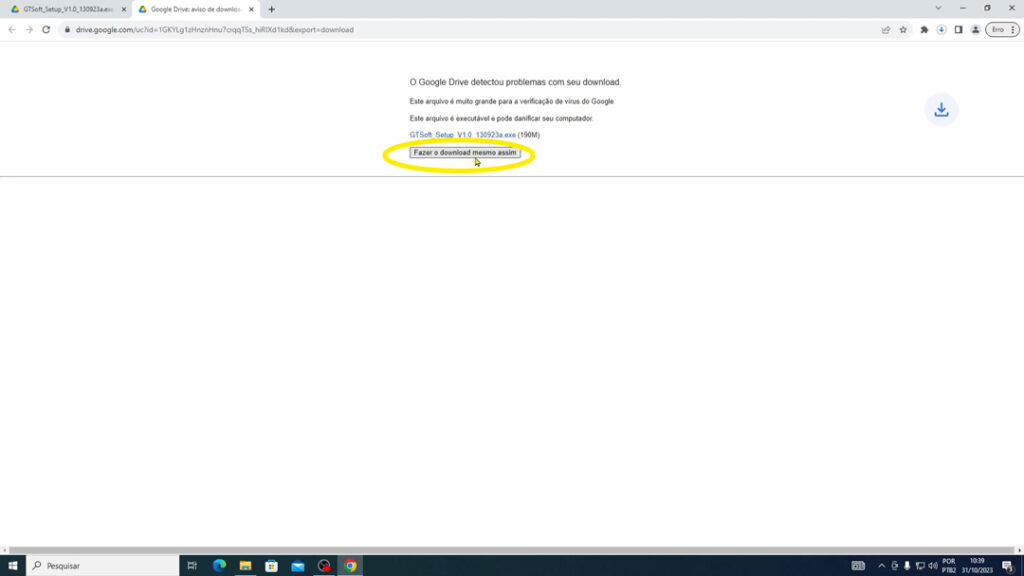The width and height of the screenshot is (1024, 576).
Task: Go forward to the next page
Action: pos(29,29)
